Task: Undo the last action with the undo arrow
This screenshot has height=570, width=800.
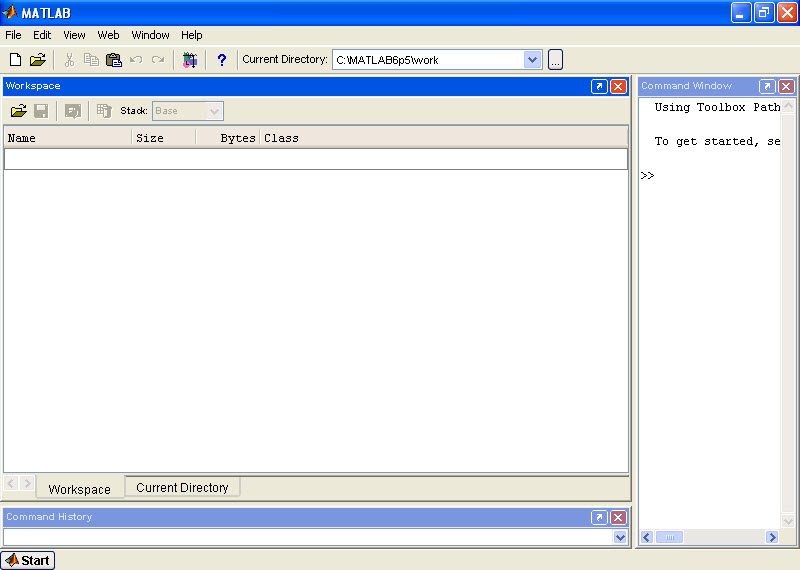Action: (136, 60)
